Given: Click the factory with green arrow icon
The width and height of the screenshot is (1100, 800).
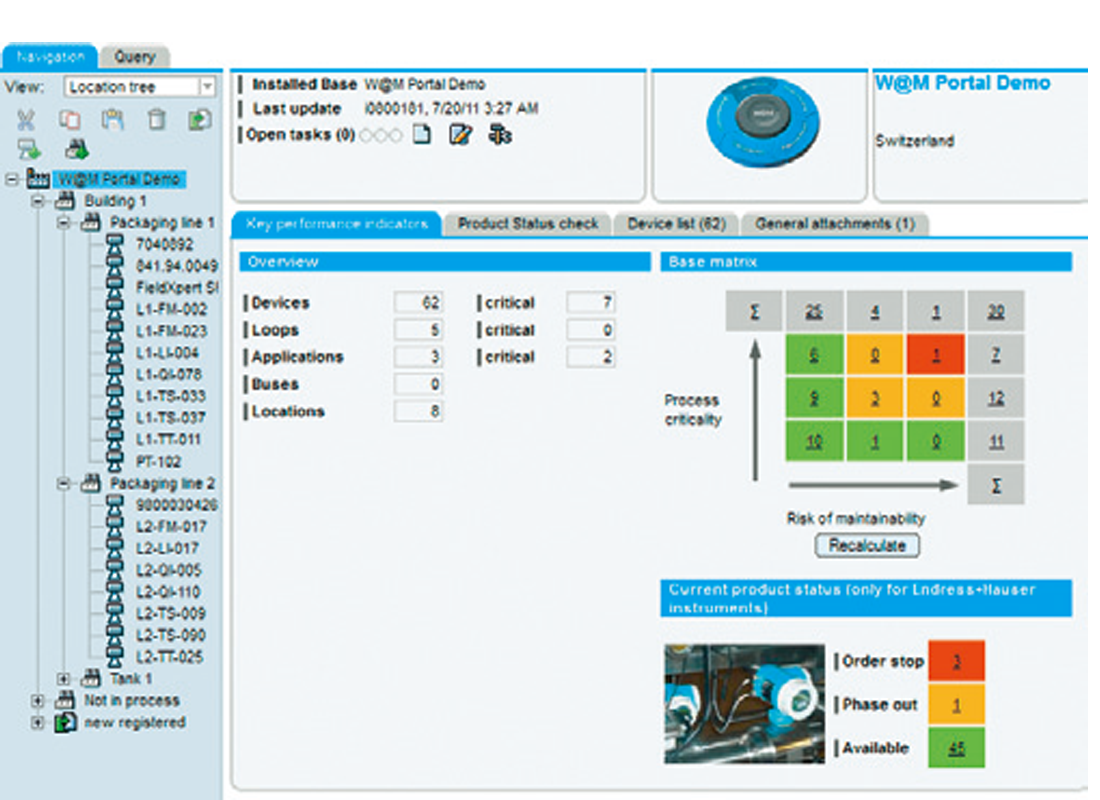Looking at the screenshot, I should (x=76, y=149).
